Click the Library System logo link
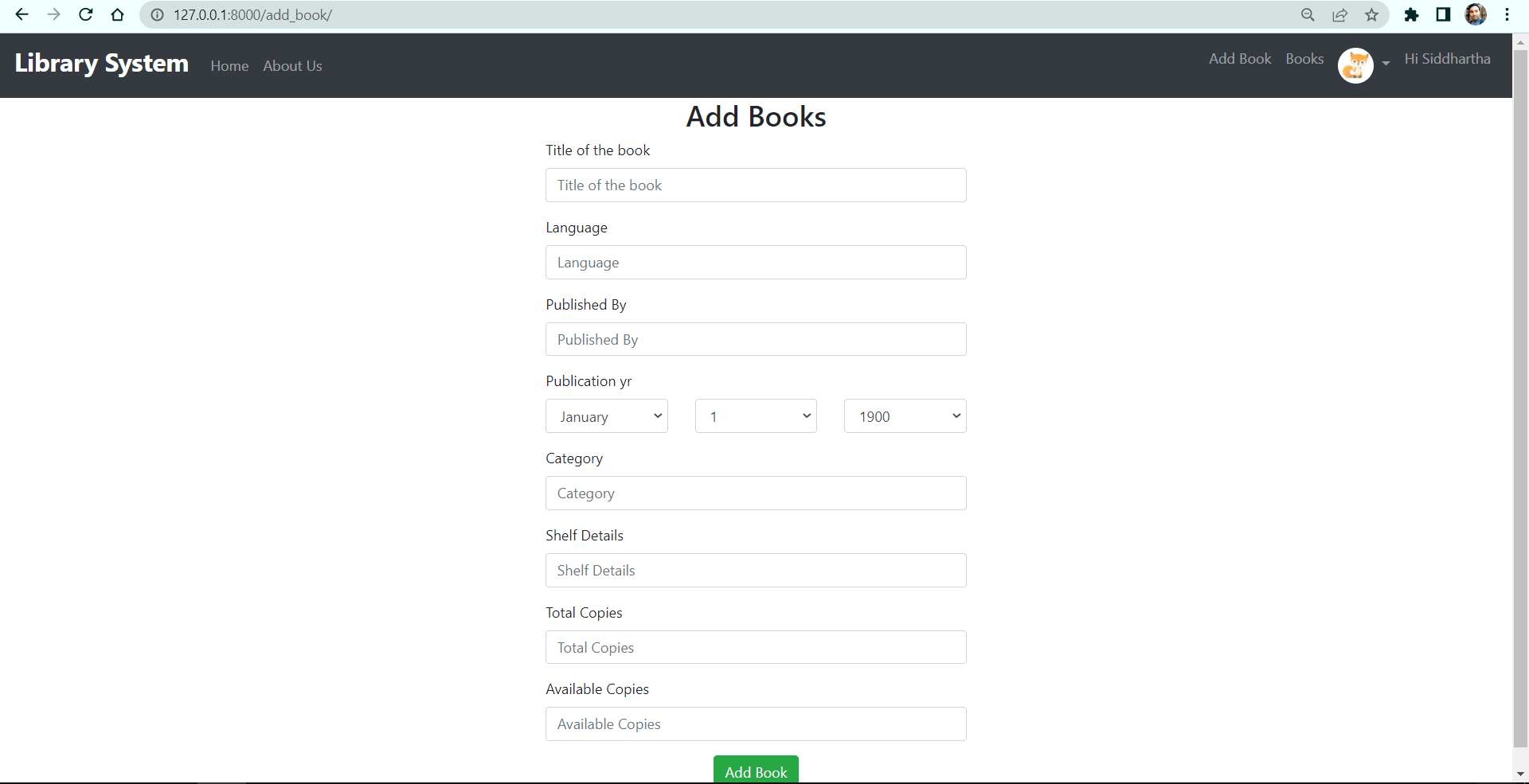This screenshot has width=1529, height=784. click(x=101, y=64)
